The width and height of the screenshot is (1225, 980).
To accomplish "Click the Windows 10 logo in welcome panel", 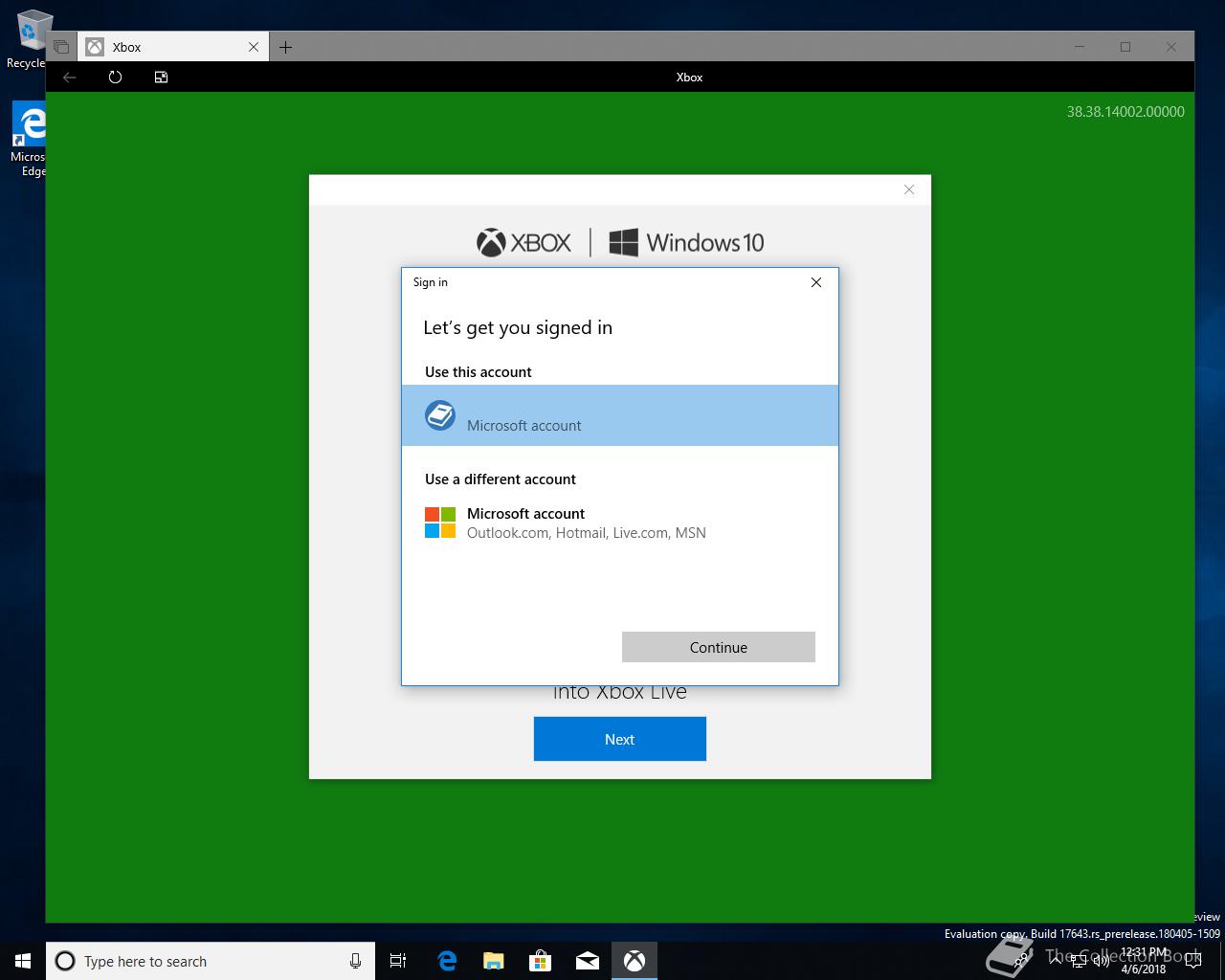I will pyautogui.click(x=686, y=243).
